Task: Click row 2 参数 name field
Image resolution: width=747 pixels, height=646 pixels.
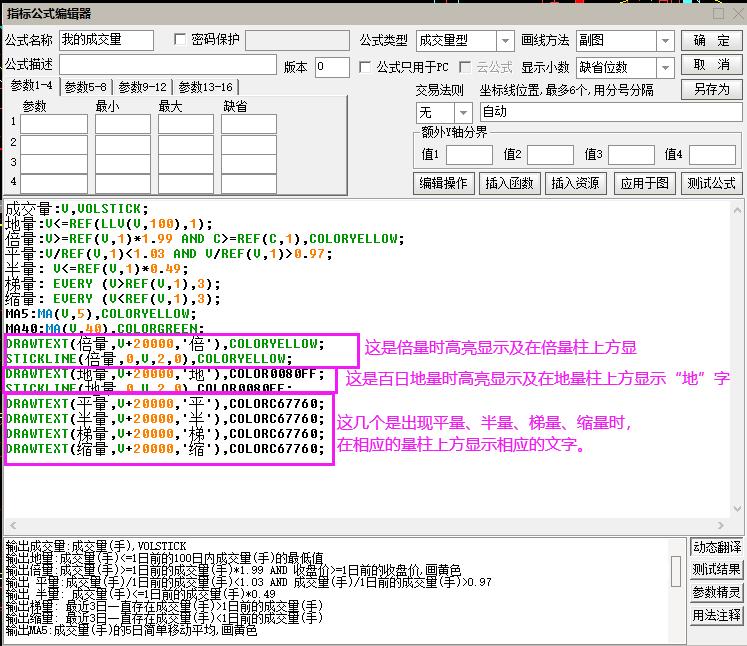Action: tap(54, 144)
